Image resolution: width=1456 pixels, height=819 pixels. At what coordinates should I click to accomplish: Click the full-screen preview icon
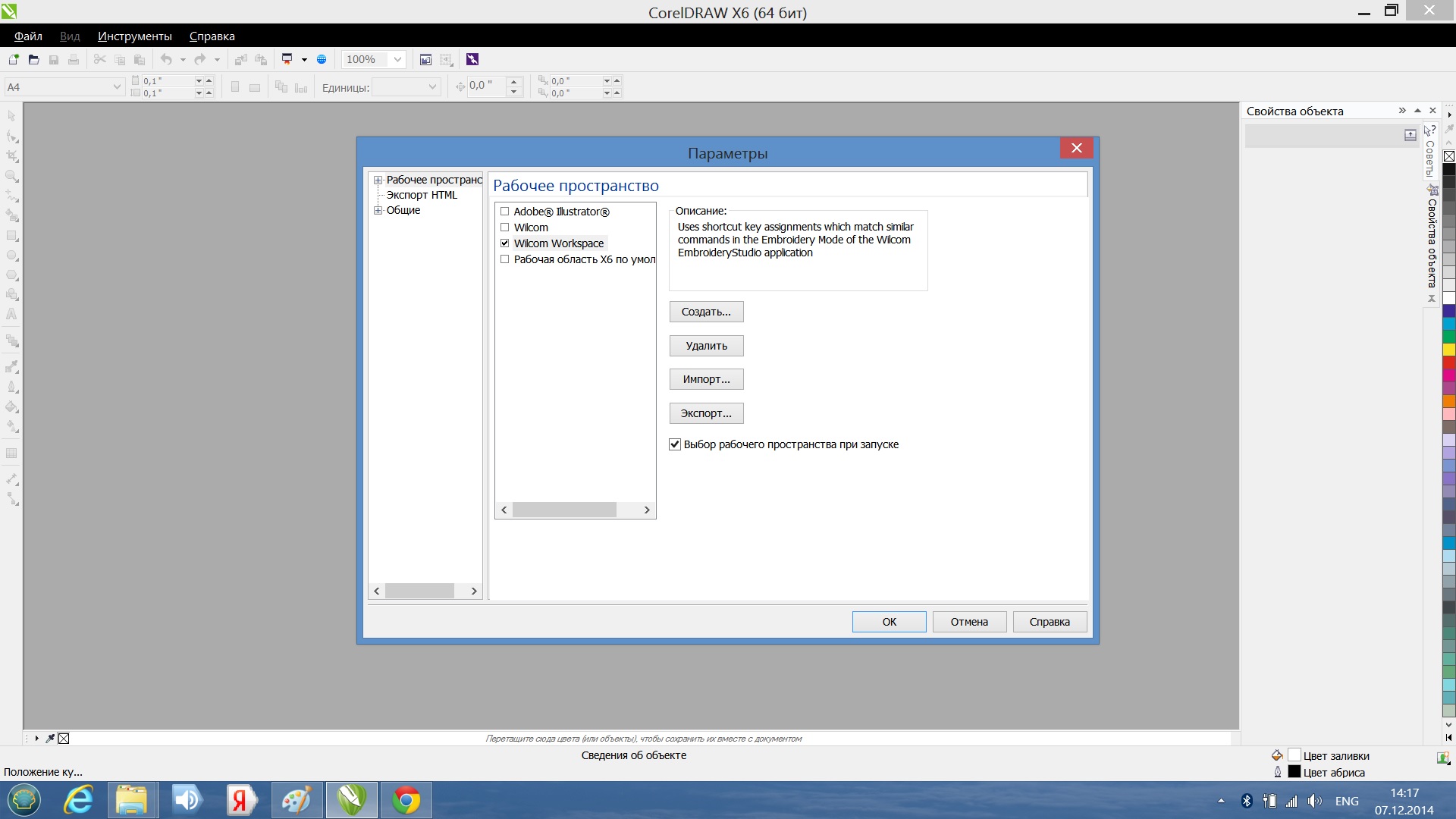[425, 59]
